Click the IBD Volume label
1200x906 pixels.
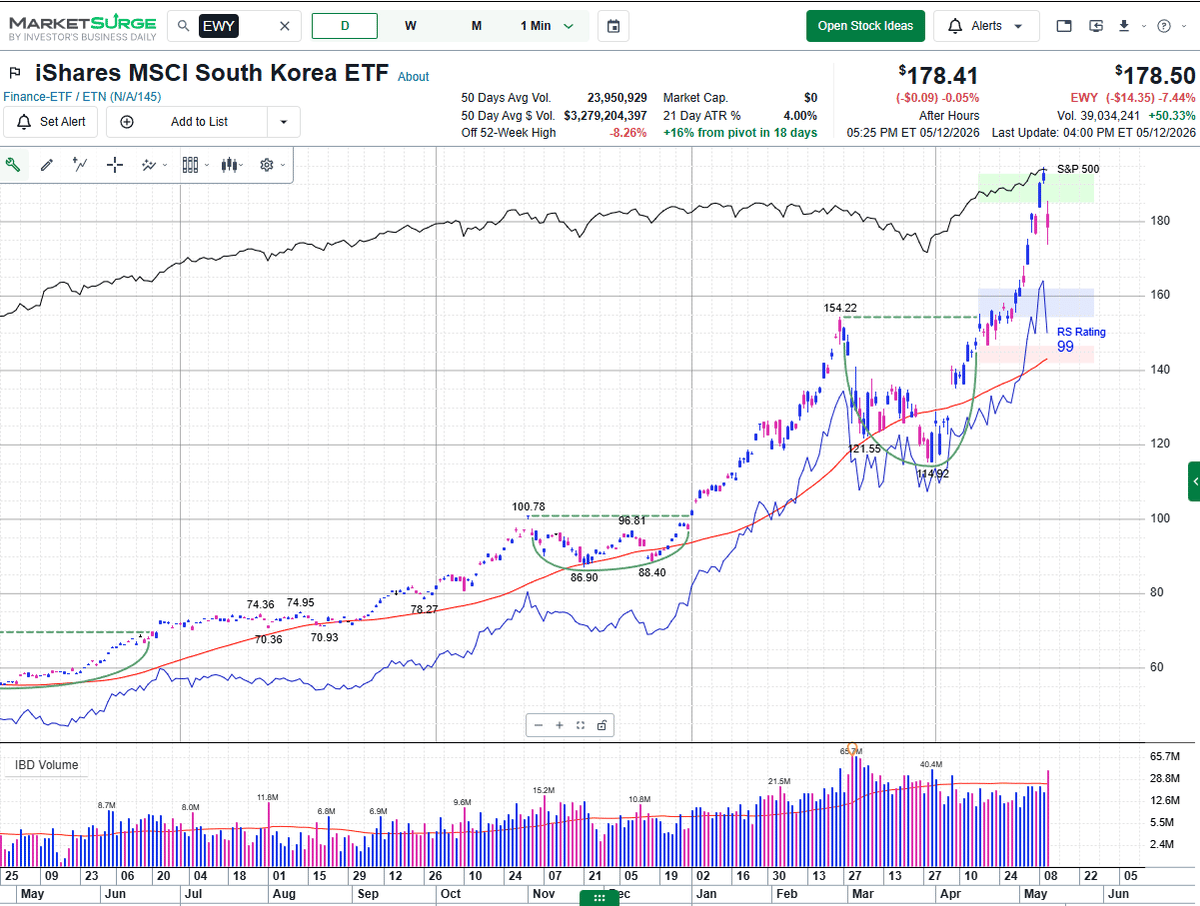[46, 765]
